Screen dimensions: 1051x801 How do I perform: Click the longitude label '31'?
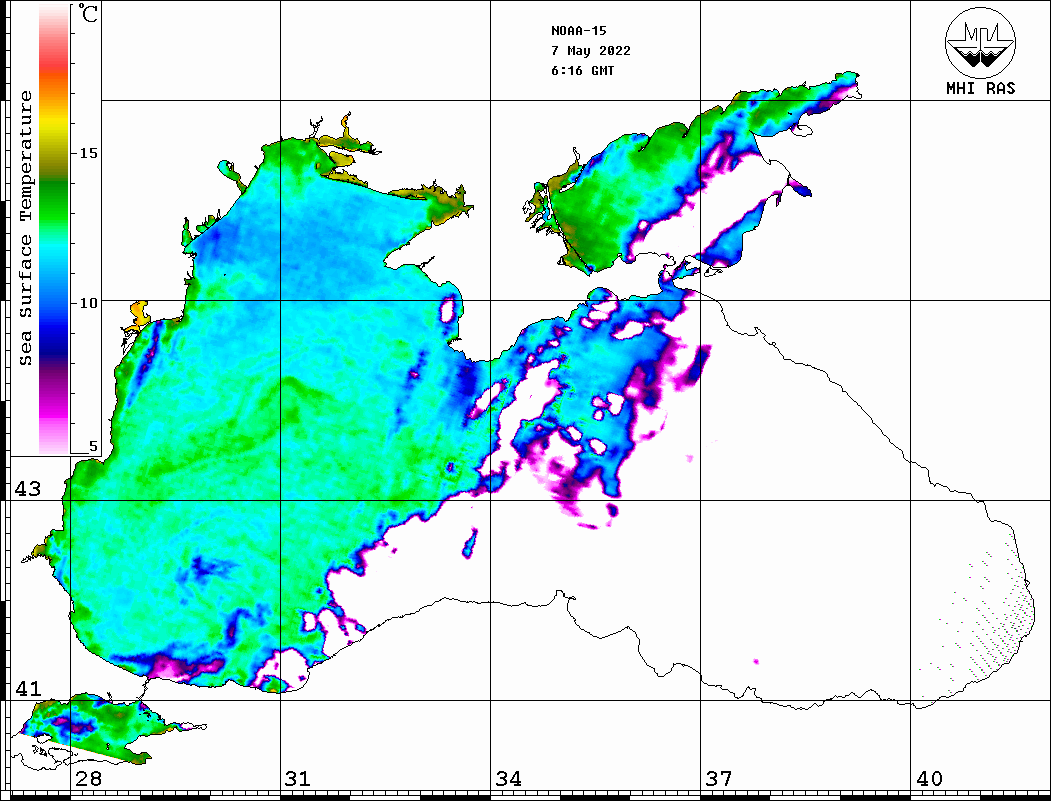[x=298, y=779]
